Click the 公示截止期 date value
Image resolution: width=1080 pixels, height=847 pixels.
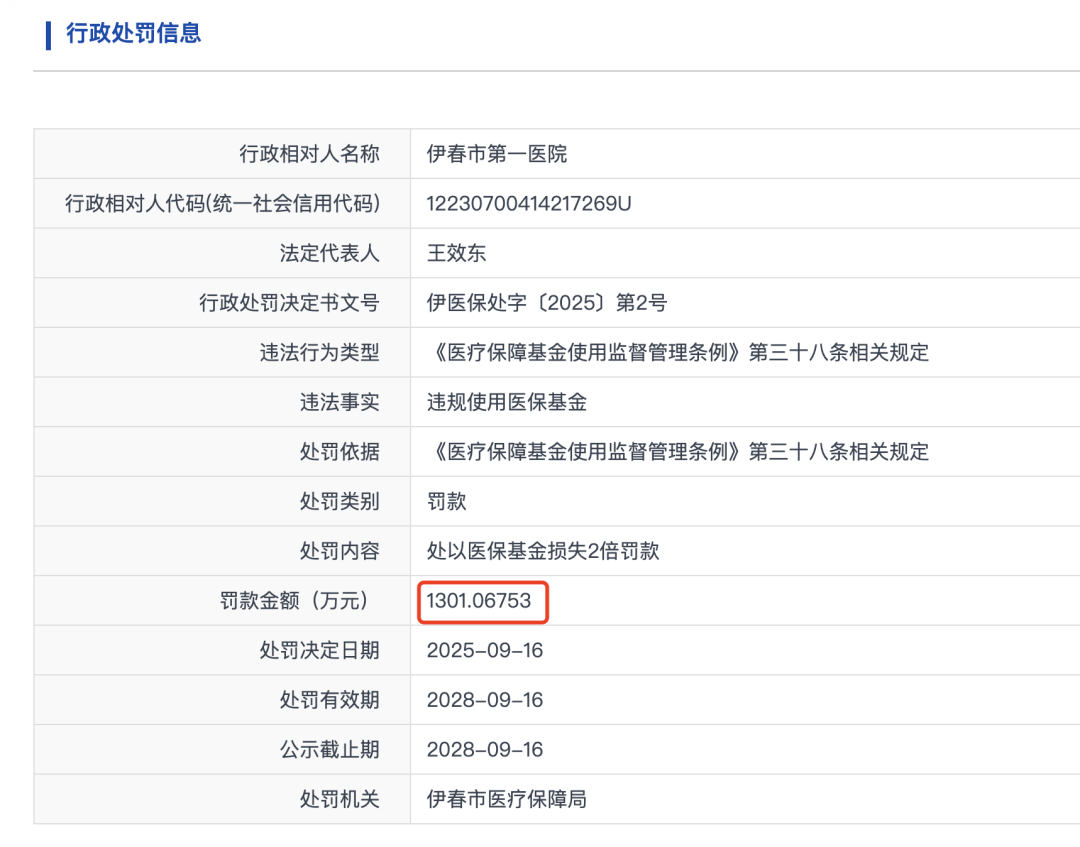pos(485,749)
